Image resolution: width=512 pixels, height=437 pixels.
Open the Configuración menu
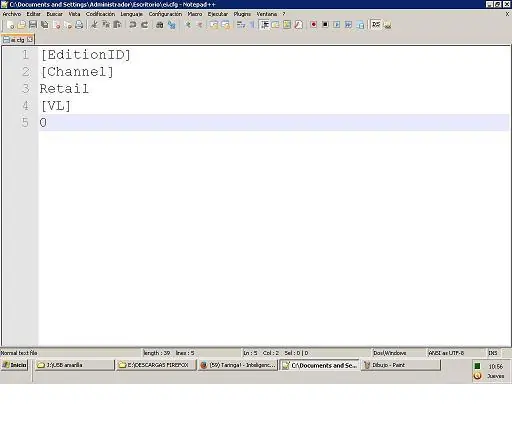click(165, 14)
